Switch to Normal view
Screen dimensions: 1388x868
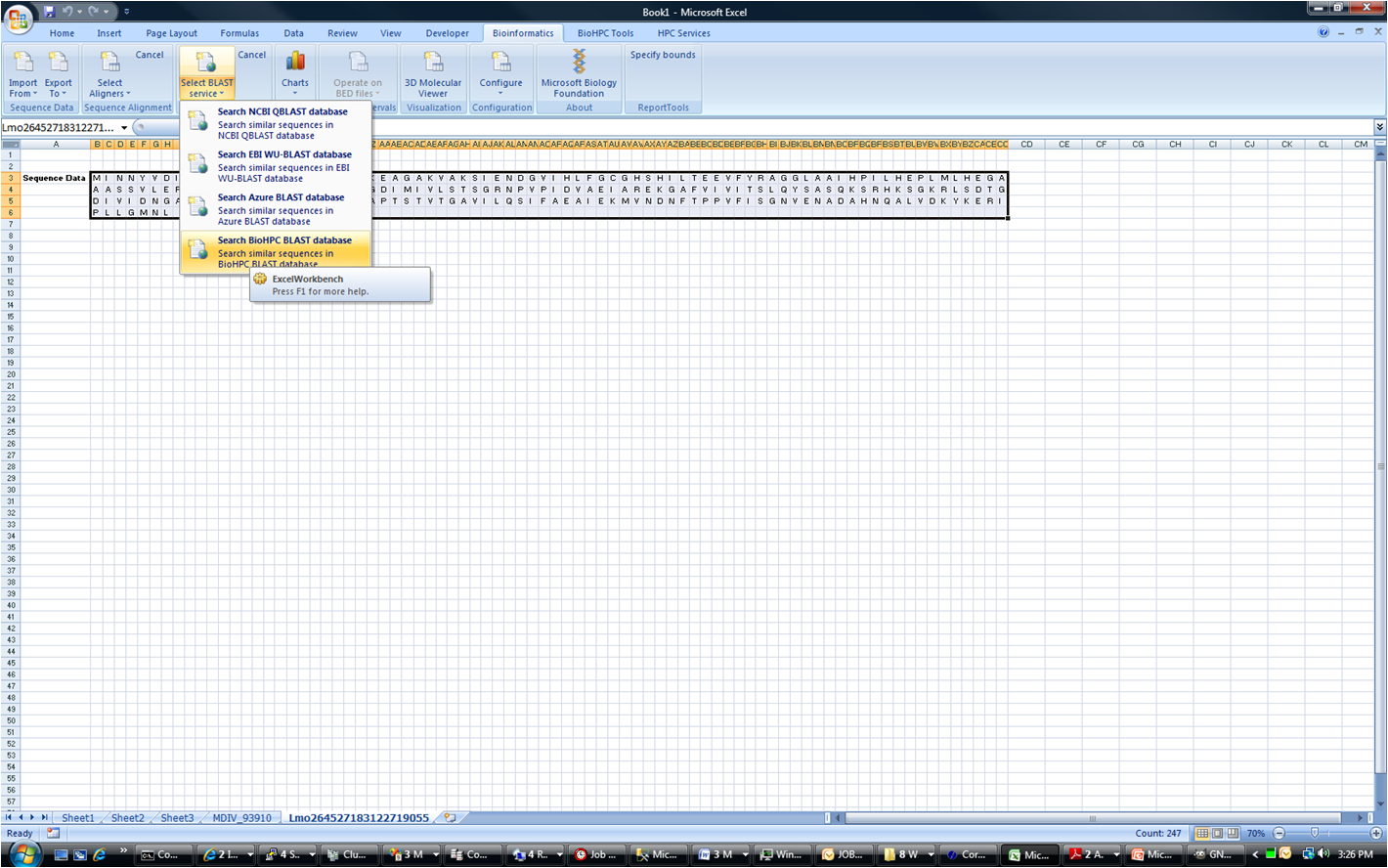tap(1202, 834)
